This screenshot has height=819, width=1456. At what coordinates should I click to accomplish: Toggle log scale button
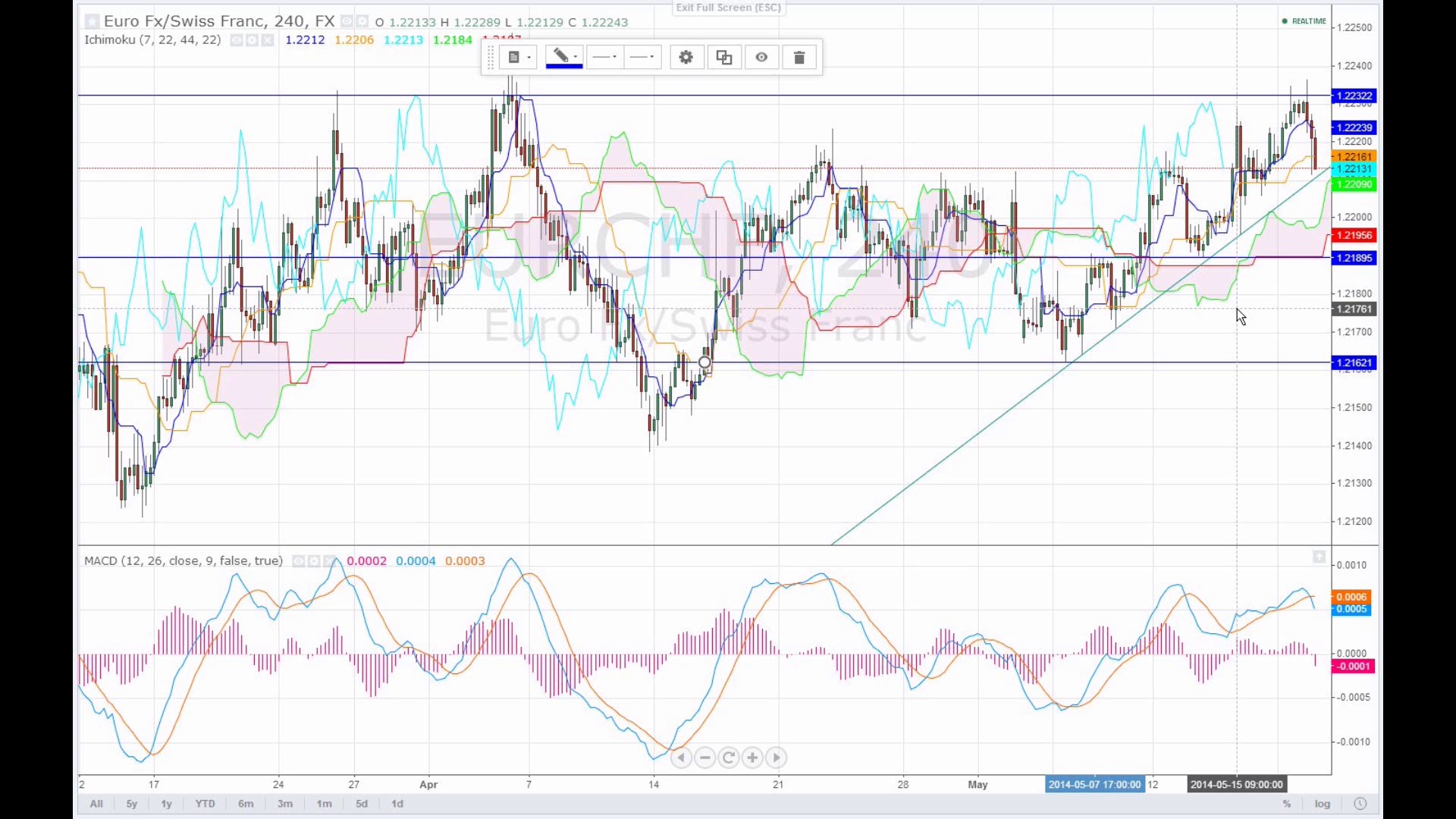tap(1322, 804)
